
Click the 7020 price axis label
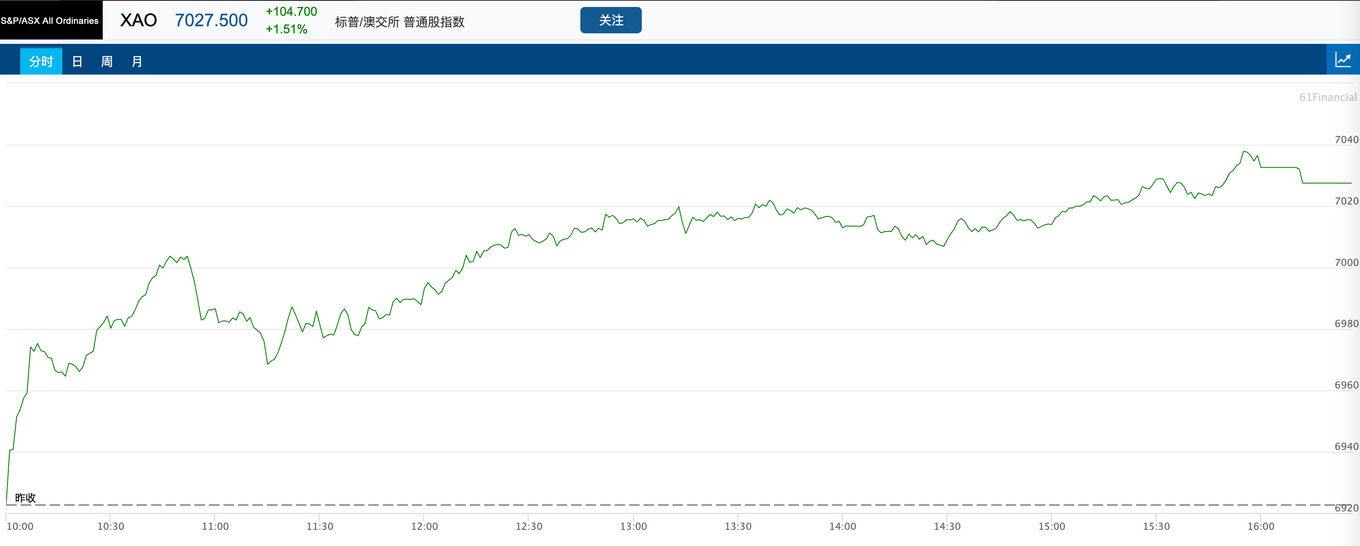1347,201
